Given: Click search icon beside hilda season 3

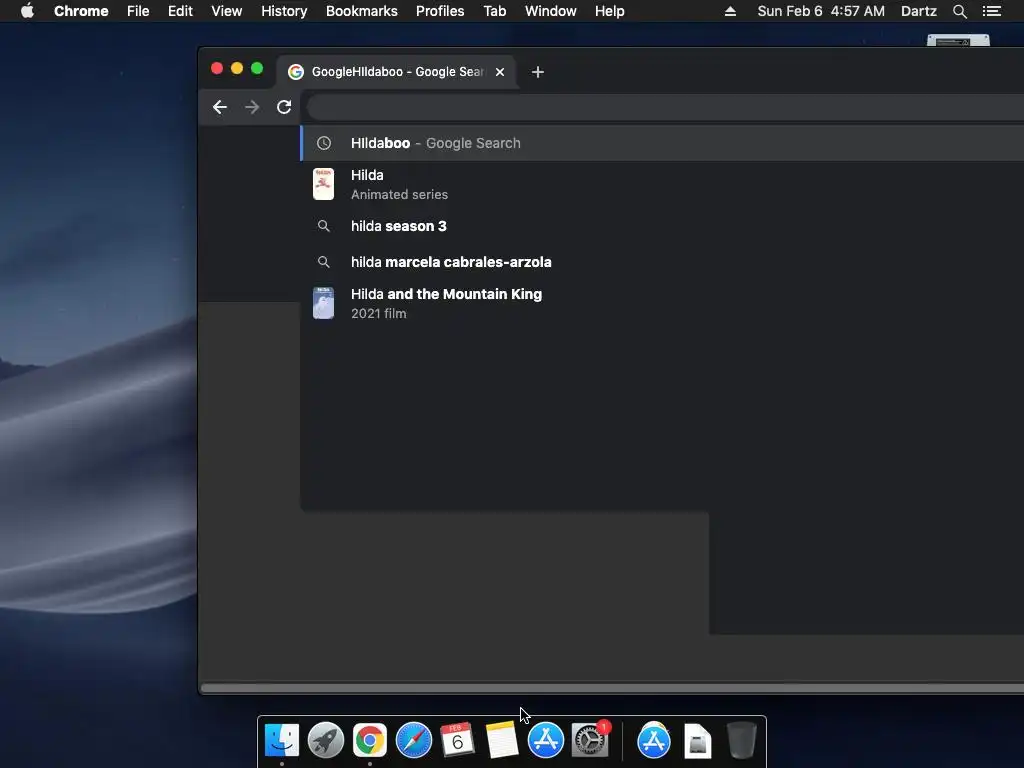Looking at the screenshot, I should [323, 226].
